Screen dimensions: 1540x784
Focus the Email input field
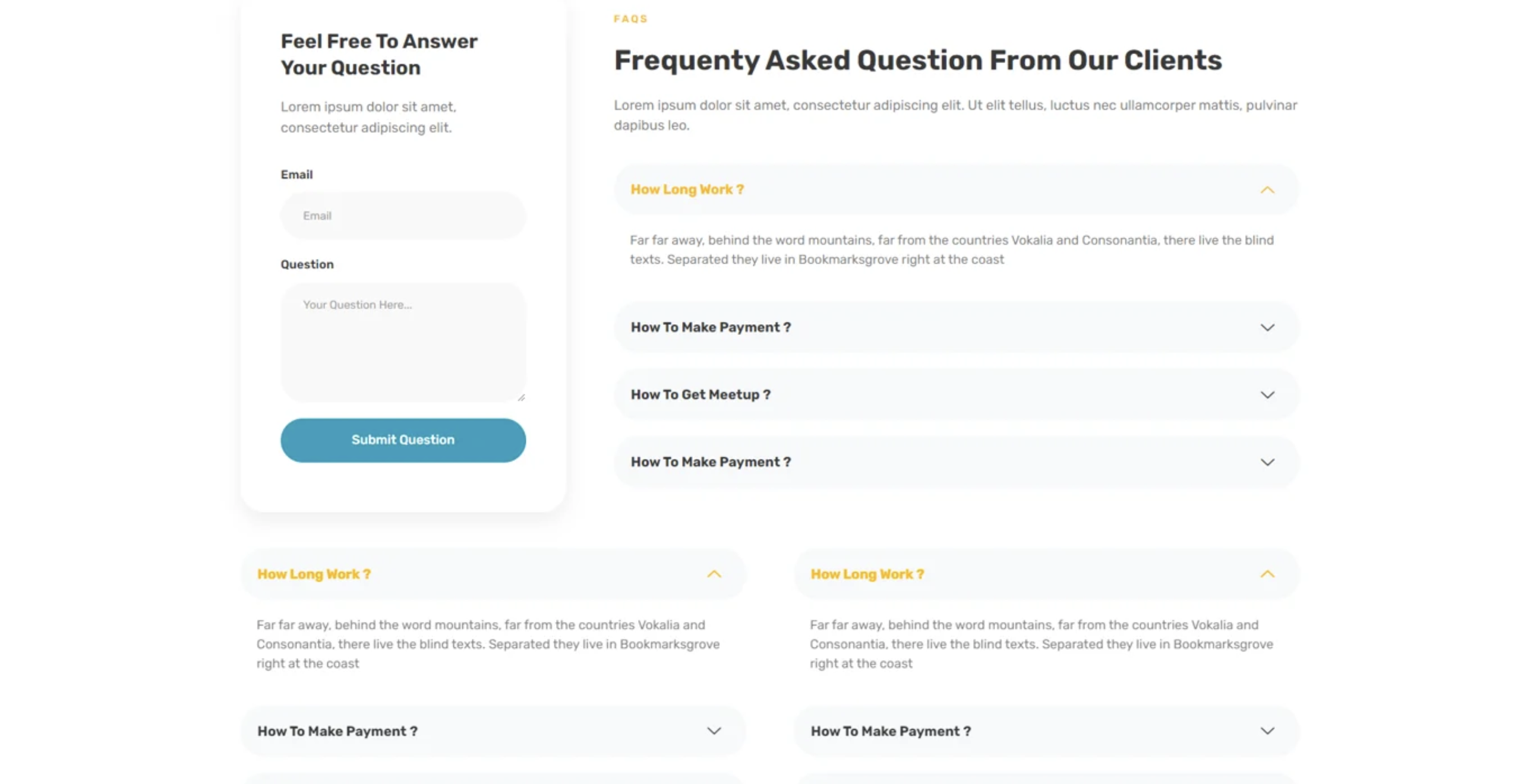tap(403, 216)
